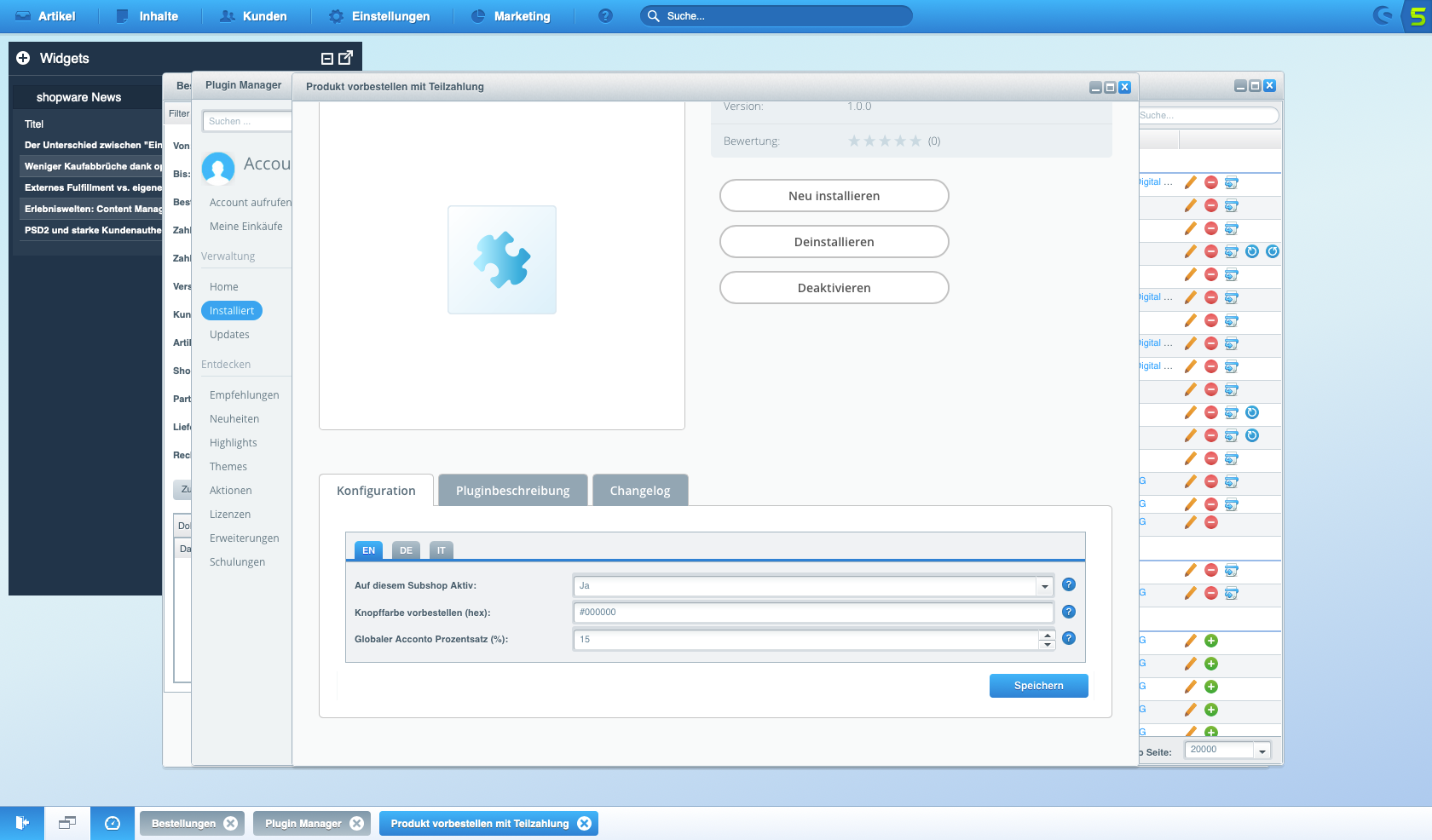Image resolution: width=1432 pixels, height=840 pixels.
Task: Decrease Globaler Acconto Prozentsatz with down arrow
Action: coord(1047,645)
